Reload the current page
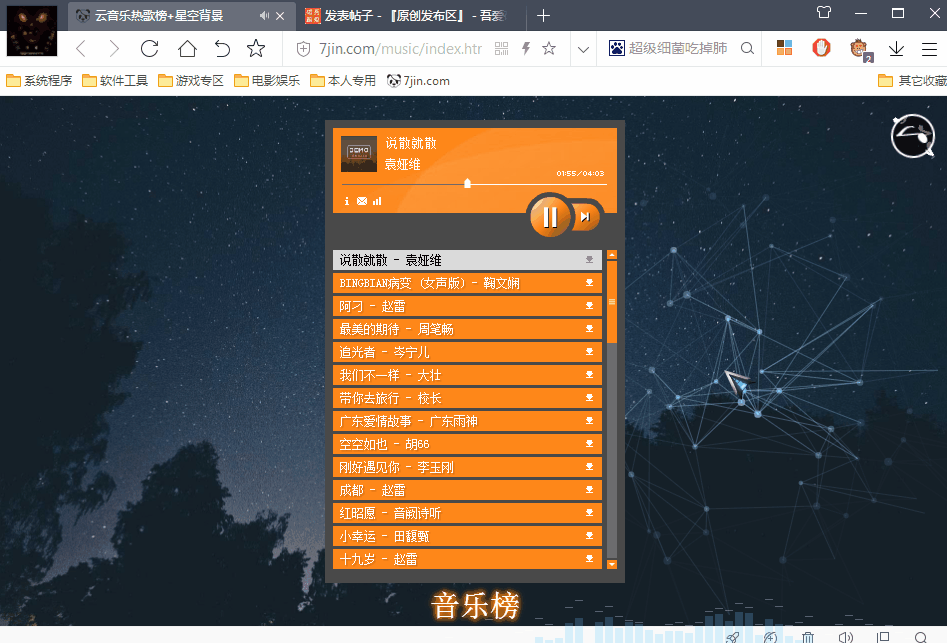The width and height of the screenshot is (947, 643). pyautogui.click(x=150, y=49)
